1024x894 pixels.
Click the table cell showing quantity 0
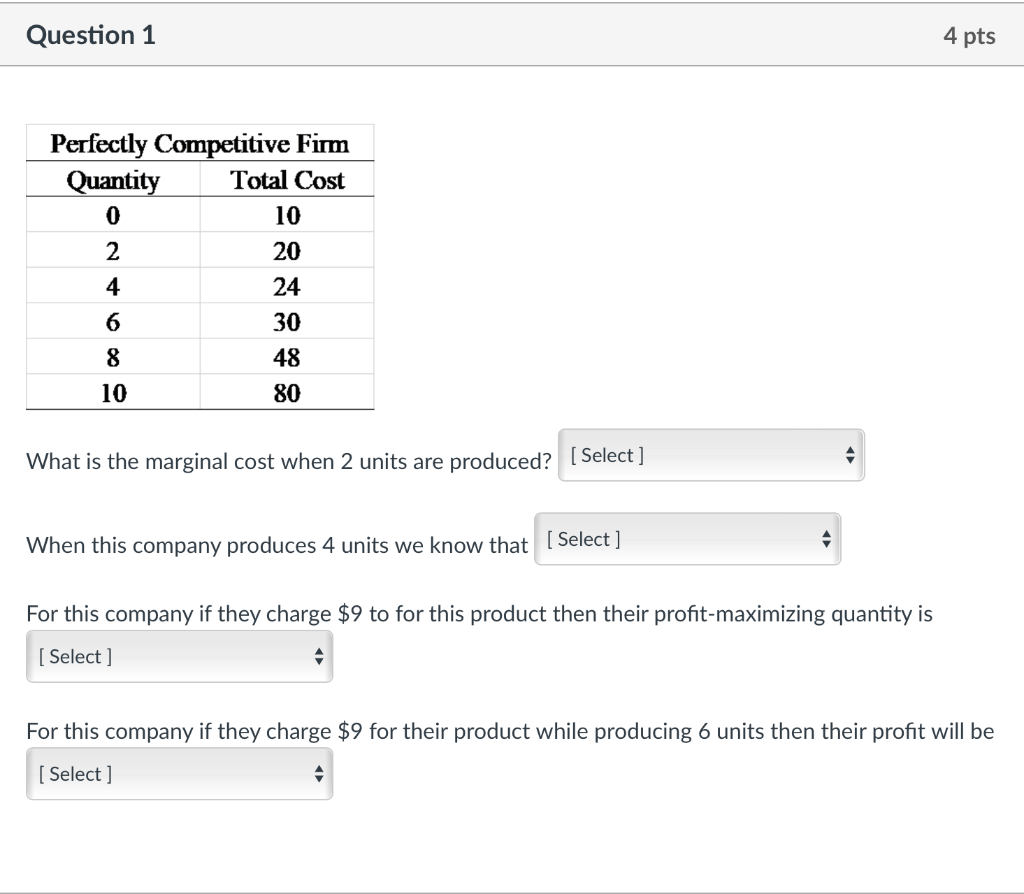point(112,215)
